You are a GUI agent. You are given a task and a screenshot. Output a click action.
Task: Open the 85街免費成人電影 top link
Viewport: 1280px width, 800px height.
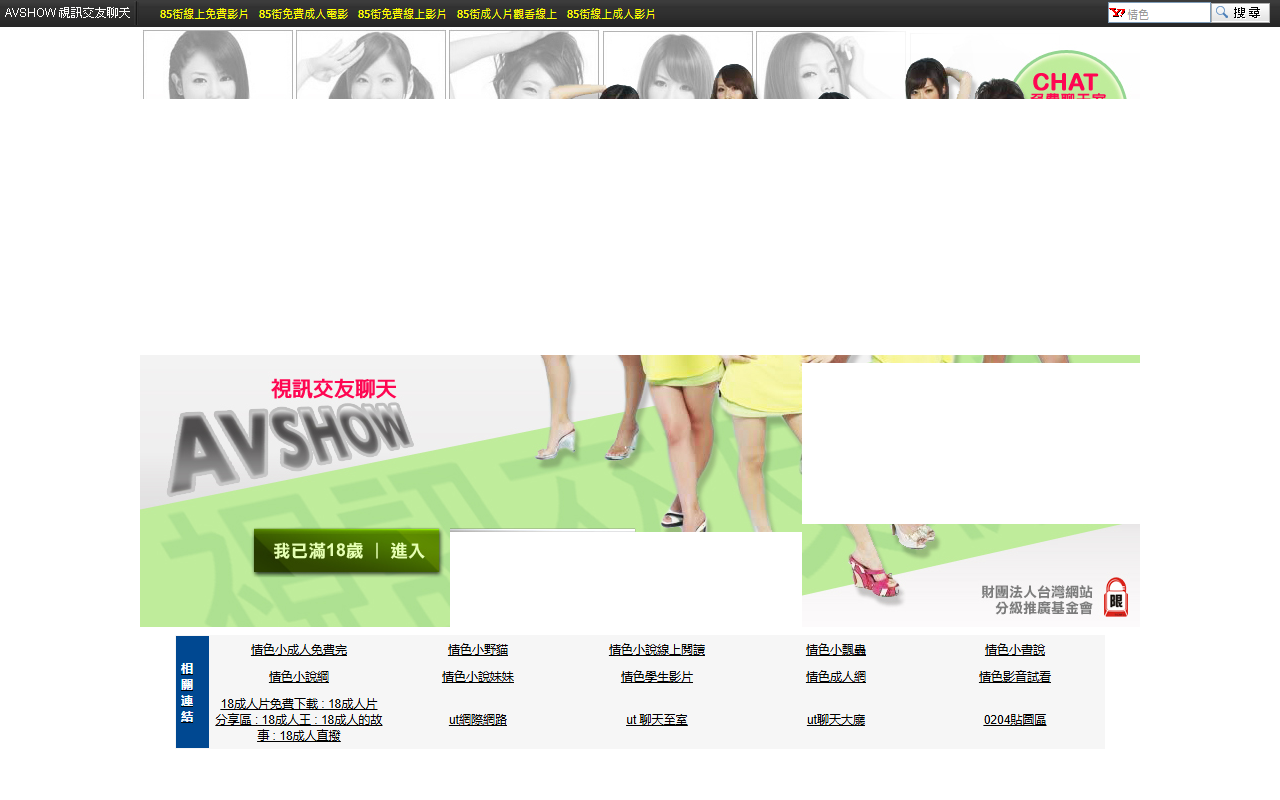(303, 14)
